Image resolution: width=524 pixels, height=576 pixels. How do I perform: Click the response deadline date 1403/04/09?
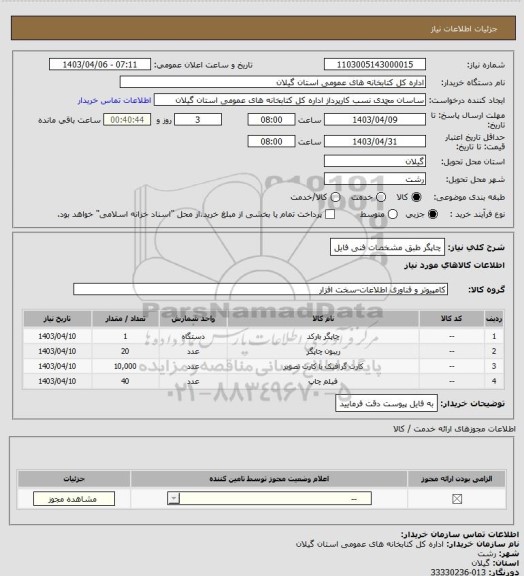pos(375,120)
